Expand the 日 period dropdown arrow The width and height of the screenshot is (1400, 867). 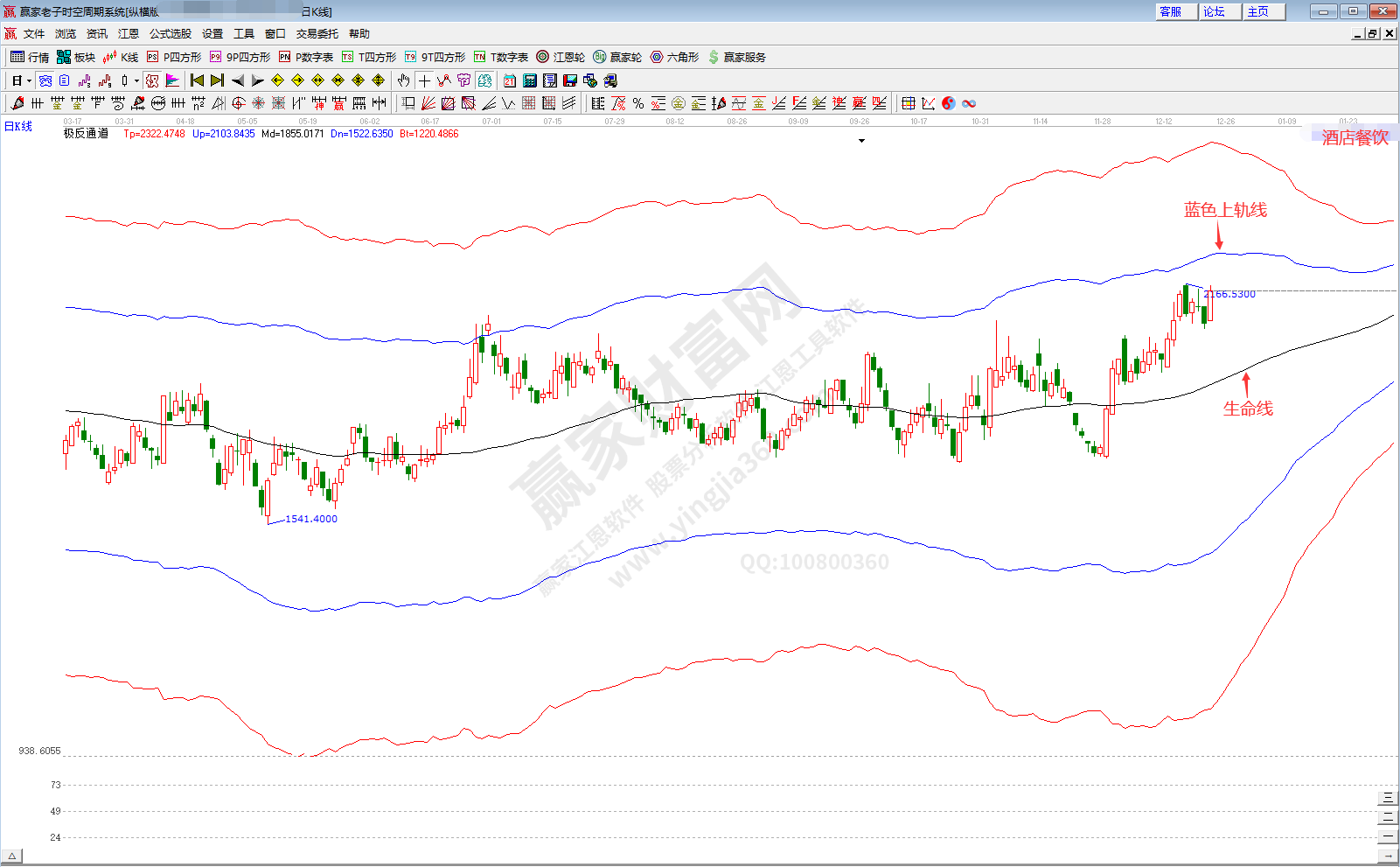29,80
